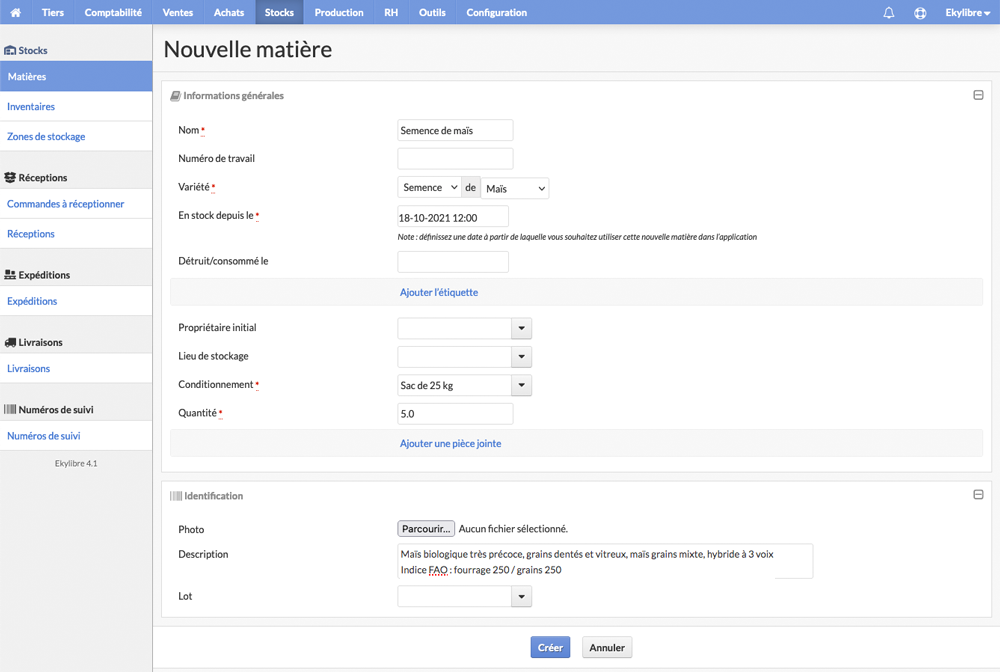1000x672 pixels.
Task: Open the Expéditions sidebar link
Action: click(76, 301)
